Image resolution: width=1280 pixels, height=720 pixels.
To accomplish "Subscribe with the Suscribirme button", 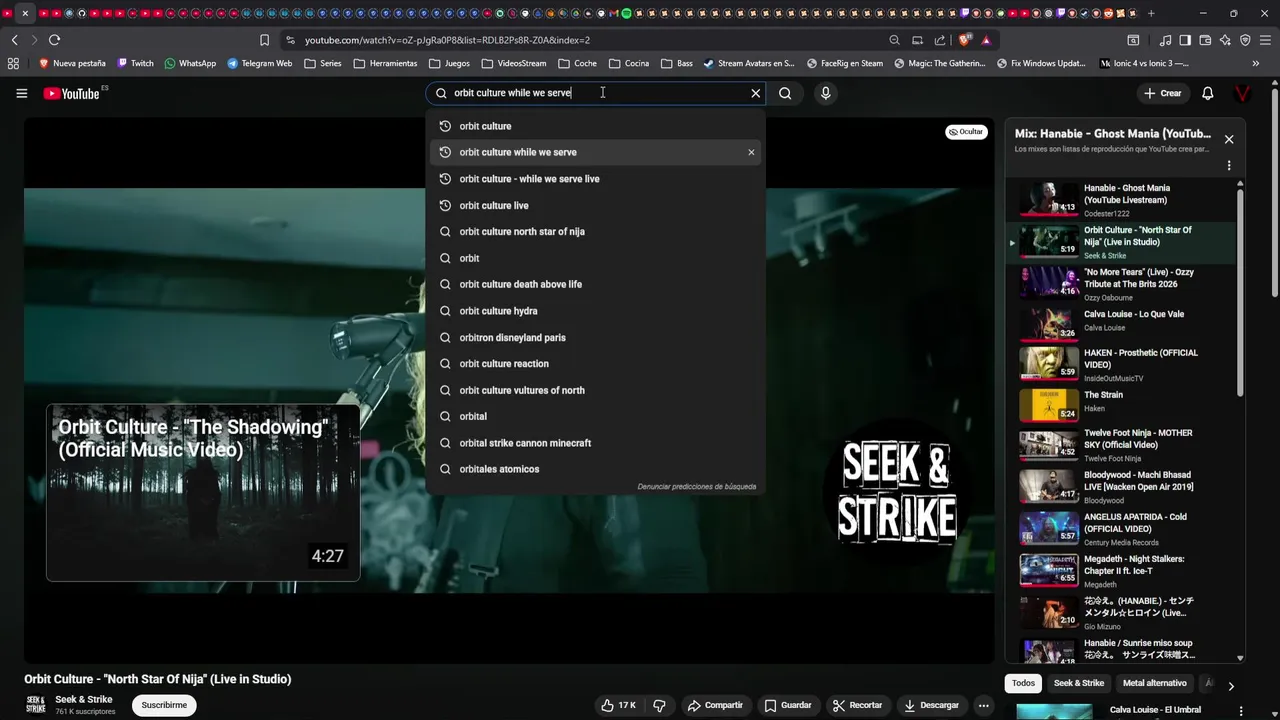I will pos(164,705).
